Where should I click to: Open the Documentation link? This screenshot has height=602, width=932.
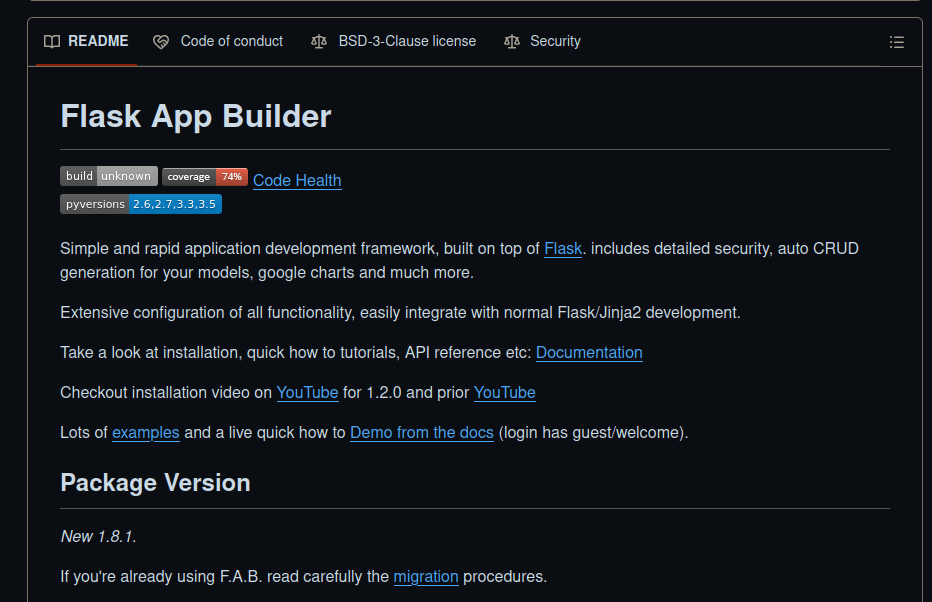point(589,352)
